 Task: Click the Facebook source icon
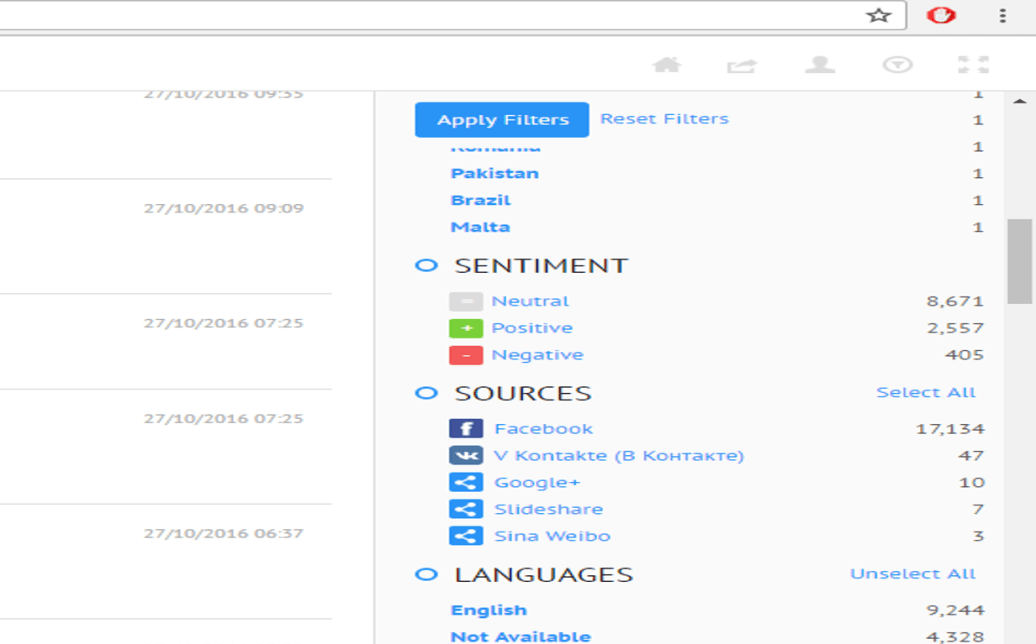pyautogui.click(x=466, y=429)
